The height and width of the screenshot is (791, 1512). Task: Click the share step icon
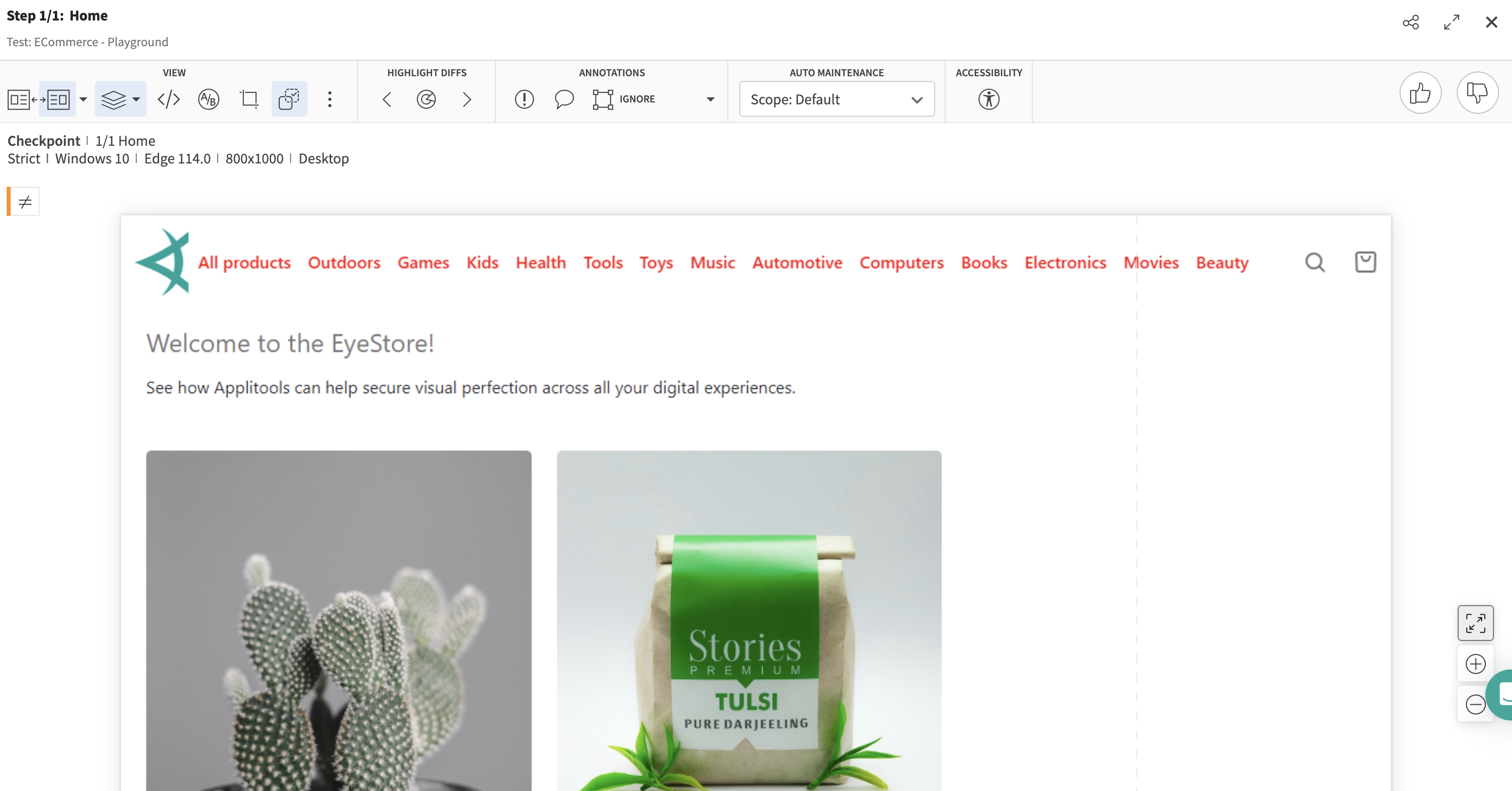1411,22
